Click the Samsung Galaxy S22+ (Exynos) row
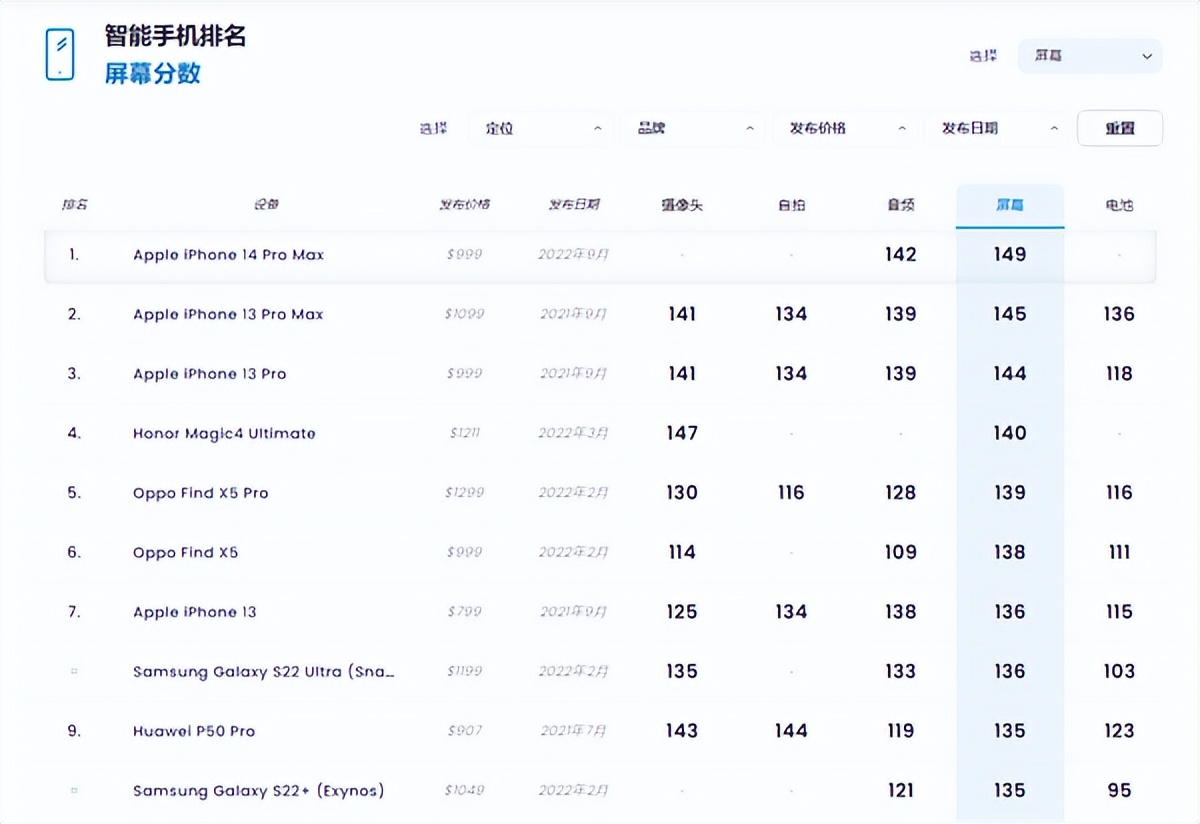 (x=259, y=791)
